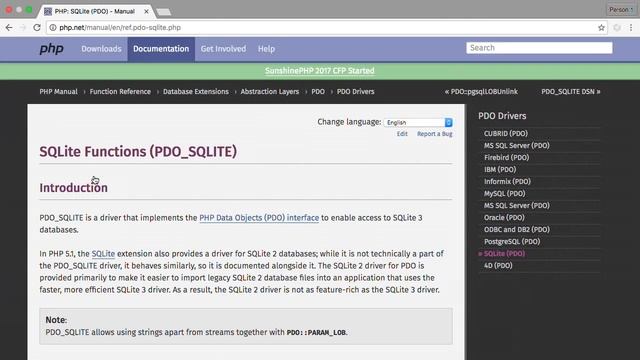This screenshot has height=360, width=640.
Task: Open a new browser tab
Action: tap(164, 12)
